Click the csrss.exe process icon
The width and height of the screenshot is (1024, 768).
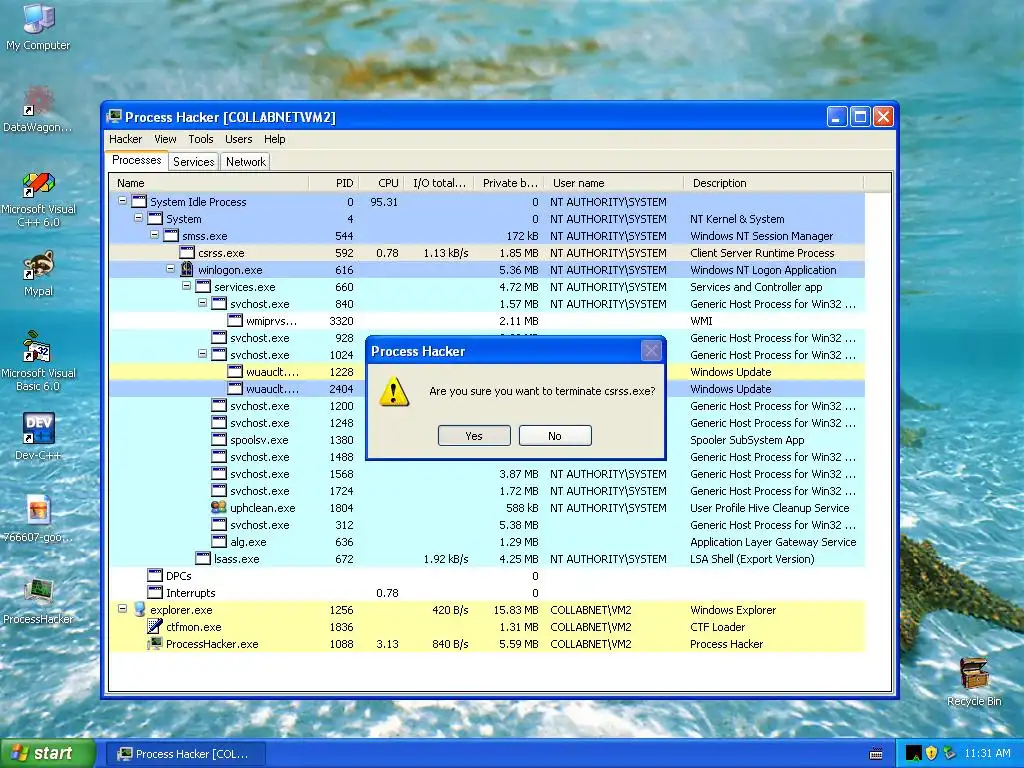(187, 253)
